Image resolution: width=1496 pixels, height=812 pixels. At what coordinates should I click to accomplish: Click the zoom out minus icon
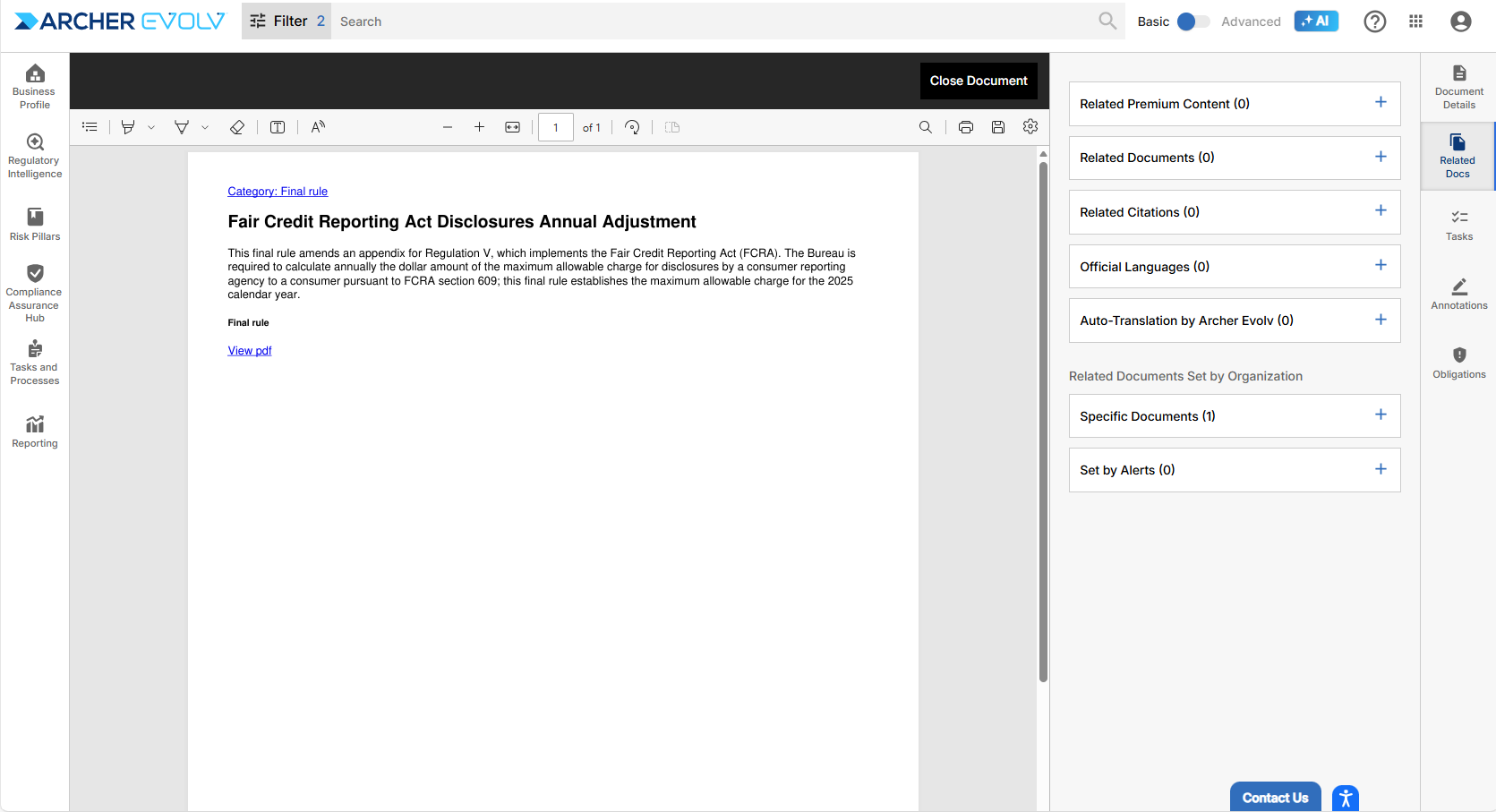pos(448,127)
